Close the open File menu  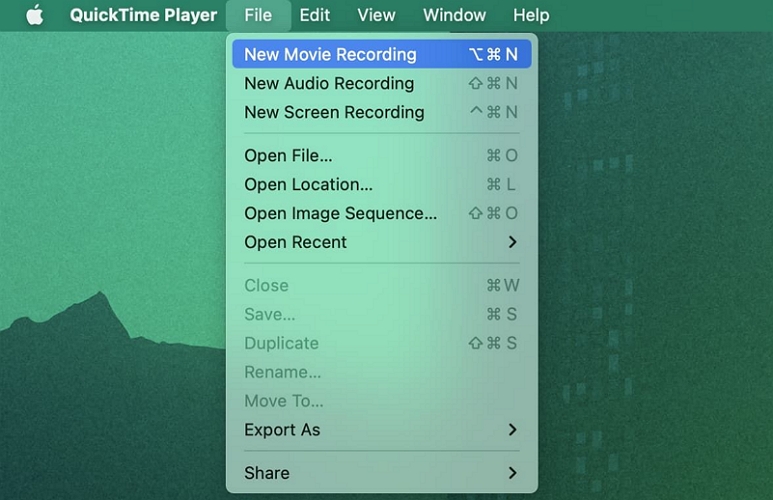pyautogui.click(x=258, y=15)
